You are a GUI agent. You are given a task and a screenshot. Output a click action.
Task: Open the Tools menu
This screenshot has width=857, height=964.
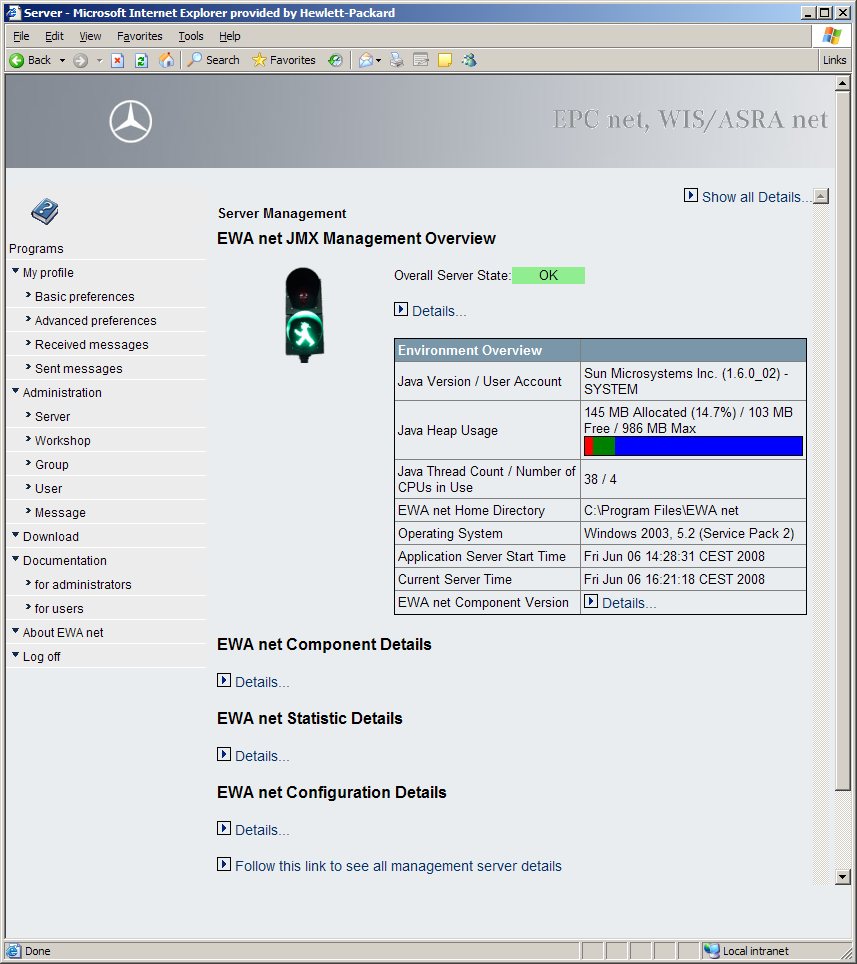pyautogui.click(x=190, y=36)
